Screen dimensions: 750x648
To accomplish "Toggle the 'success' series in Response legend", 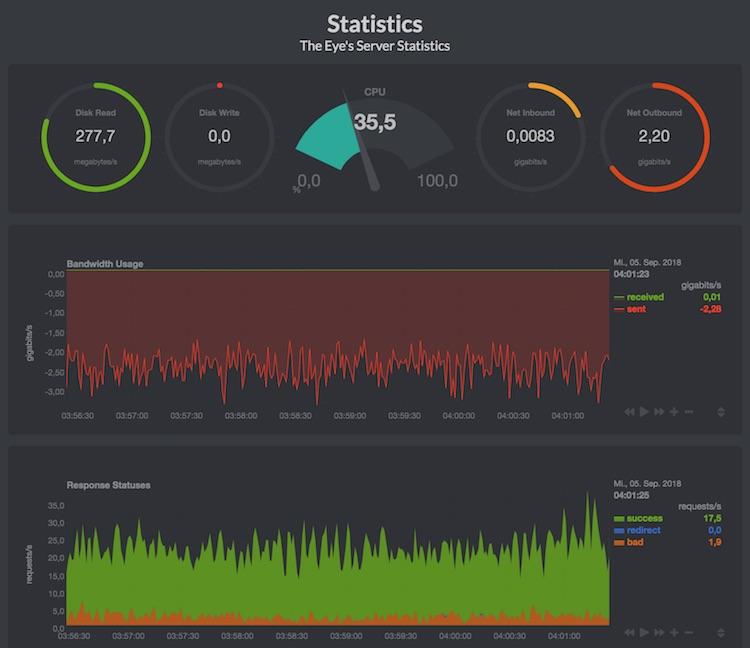I will click(x=644, y=518).
